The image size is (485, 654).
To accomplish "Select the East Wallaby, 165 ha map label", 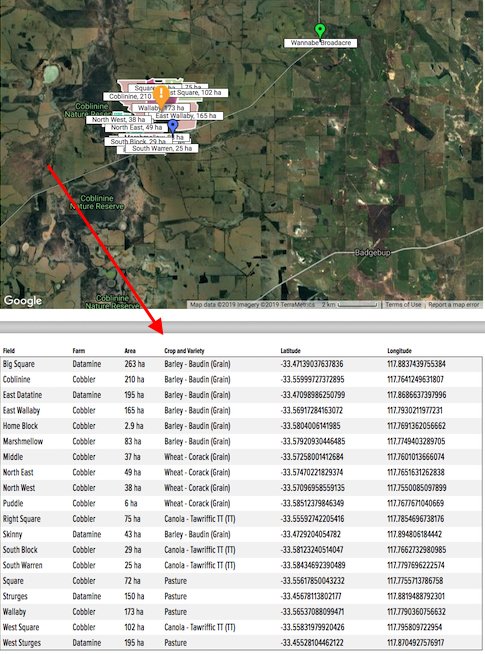I will coord(186,116).
